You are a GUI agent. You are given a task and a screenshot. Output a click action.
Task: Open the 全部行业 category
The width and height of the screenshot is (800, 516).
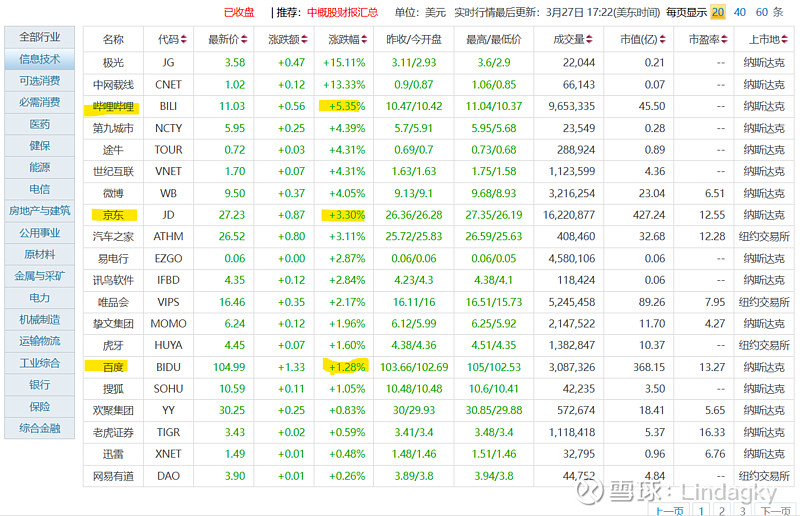coord(40,37)
